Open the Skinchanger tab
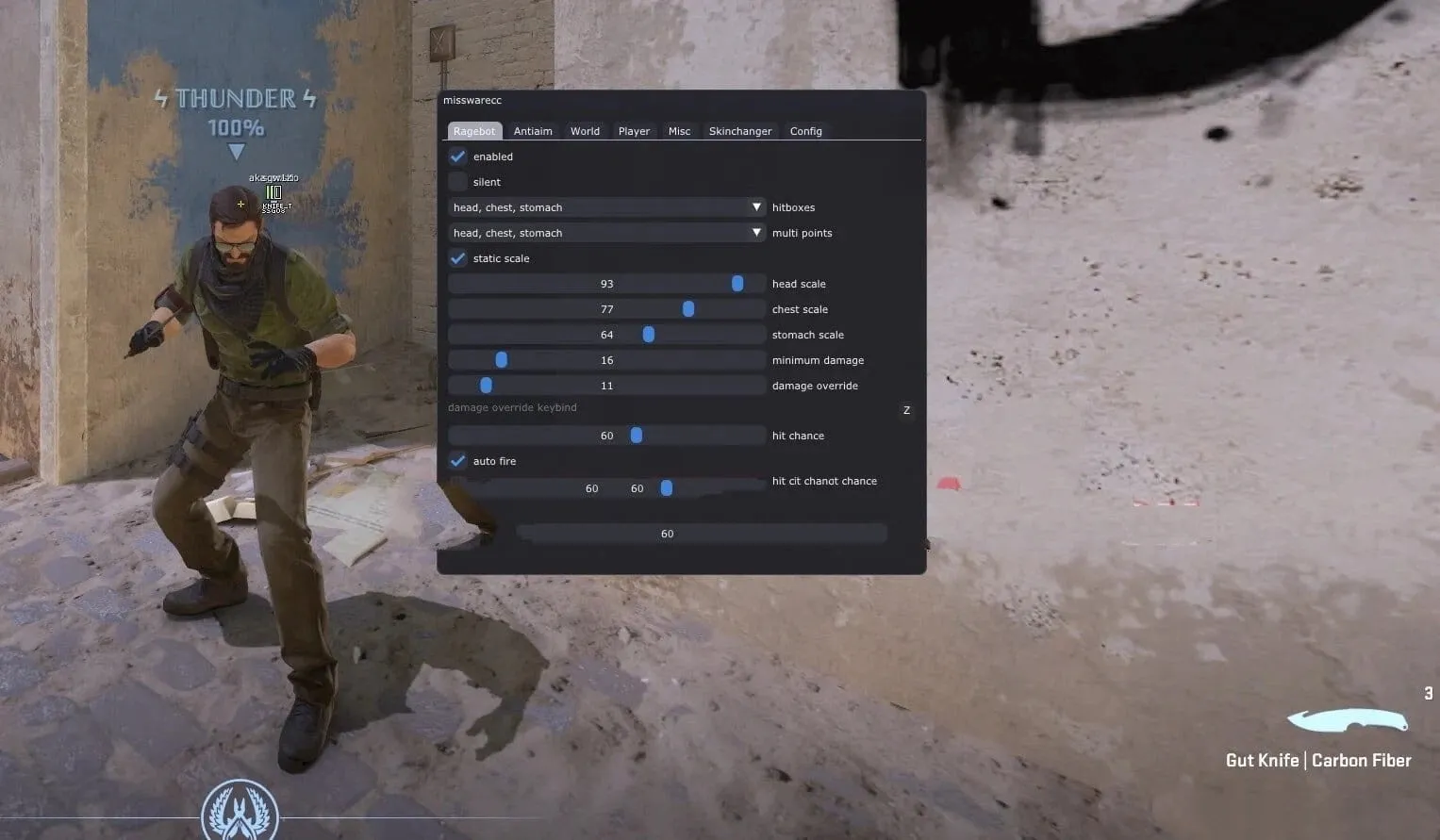Image resolution: width=1440 pixels, height=840 pixels. coord(740,131)
